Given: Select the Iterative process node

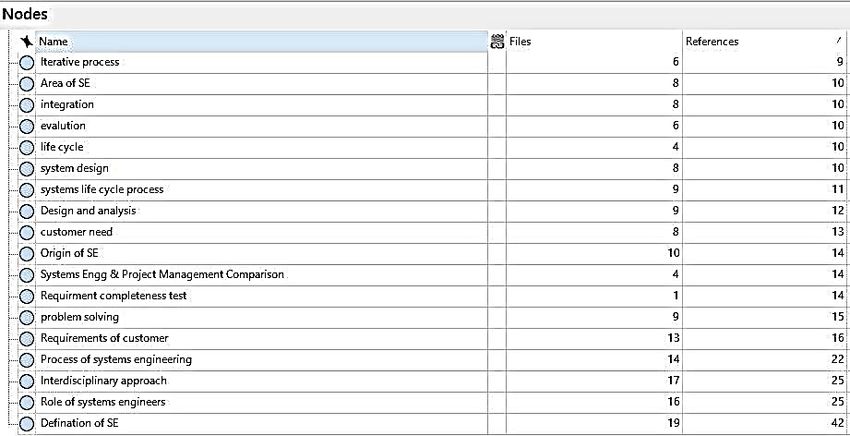Looking at the screenshot, I should coord(80,62).
